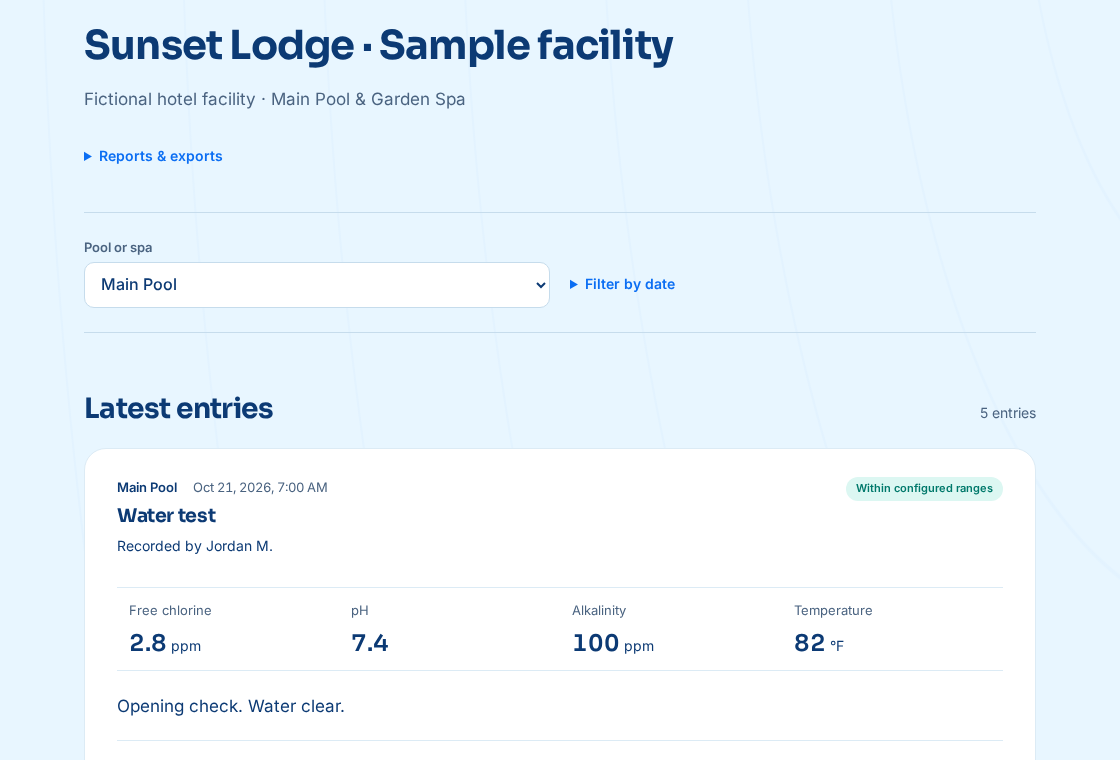Image resolution: width=1120 pixels, height=760 pixels.
Task: Click the Temperature label
Action: tap(833, 611)
